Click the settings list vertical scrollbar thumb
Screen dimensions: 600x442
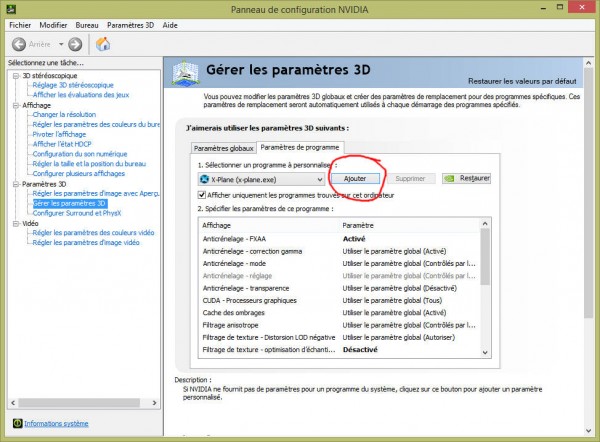tap(485, 257)
